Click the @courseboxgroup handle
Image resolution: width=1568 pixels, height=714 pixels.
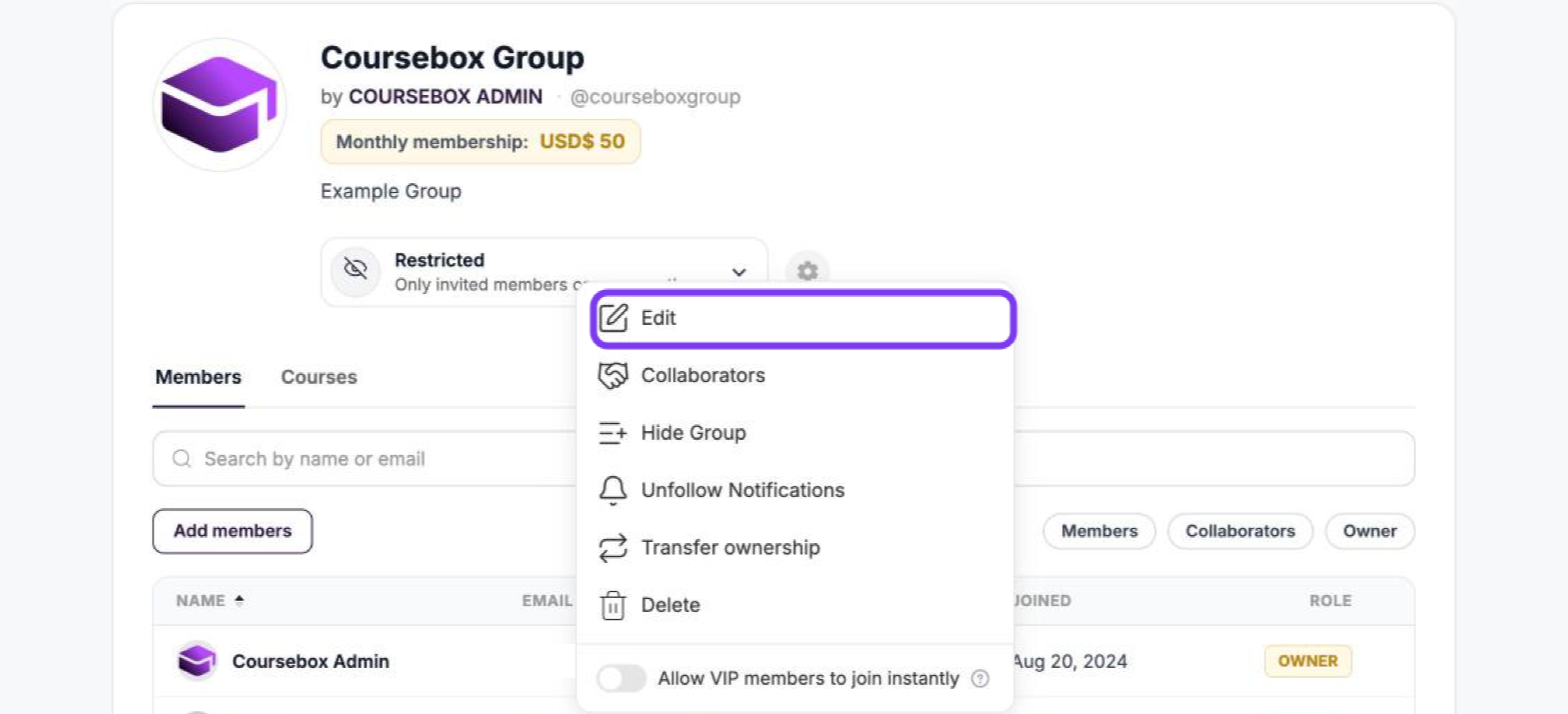(x=655, y=97)
